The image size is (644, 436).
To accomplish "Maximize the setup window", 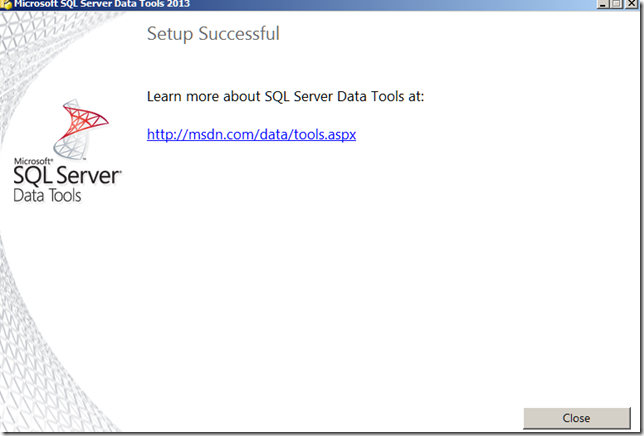I will pyautogui.click(x=617, y=3).
